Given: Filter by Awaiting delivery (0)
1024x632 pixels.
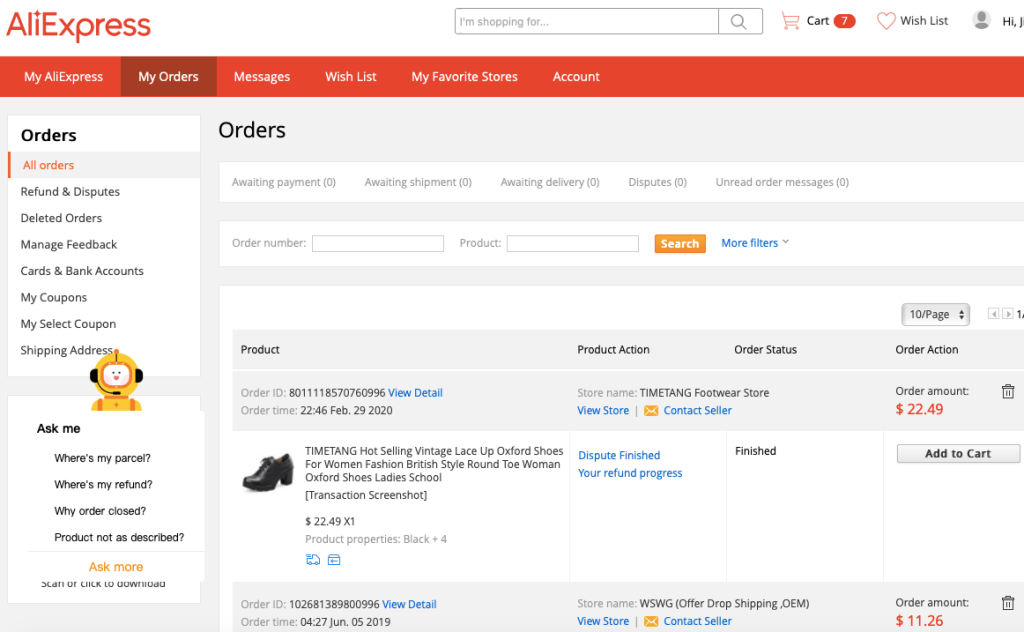Looking at the screenshot, I should click(x=550, y=182).
